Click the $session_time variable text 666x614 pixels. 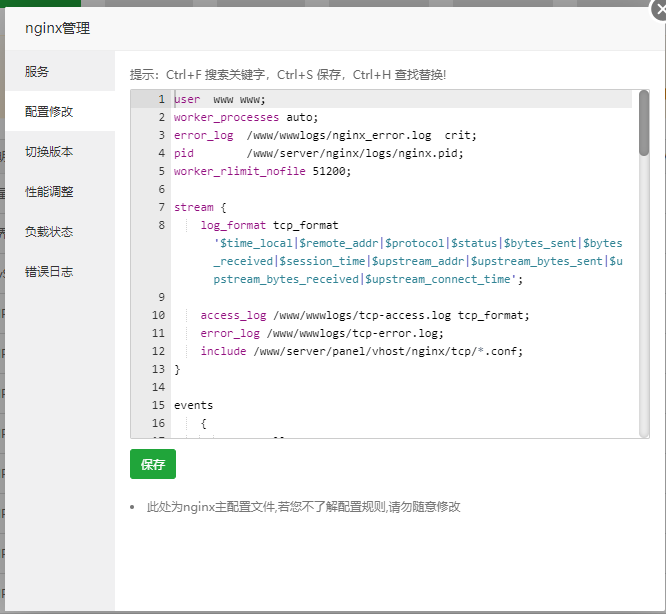pyautogui.click(x=322, y=261)
